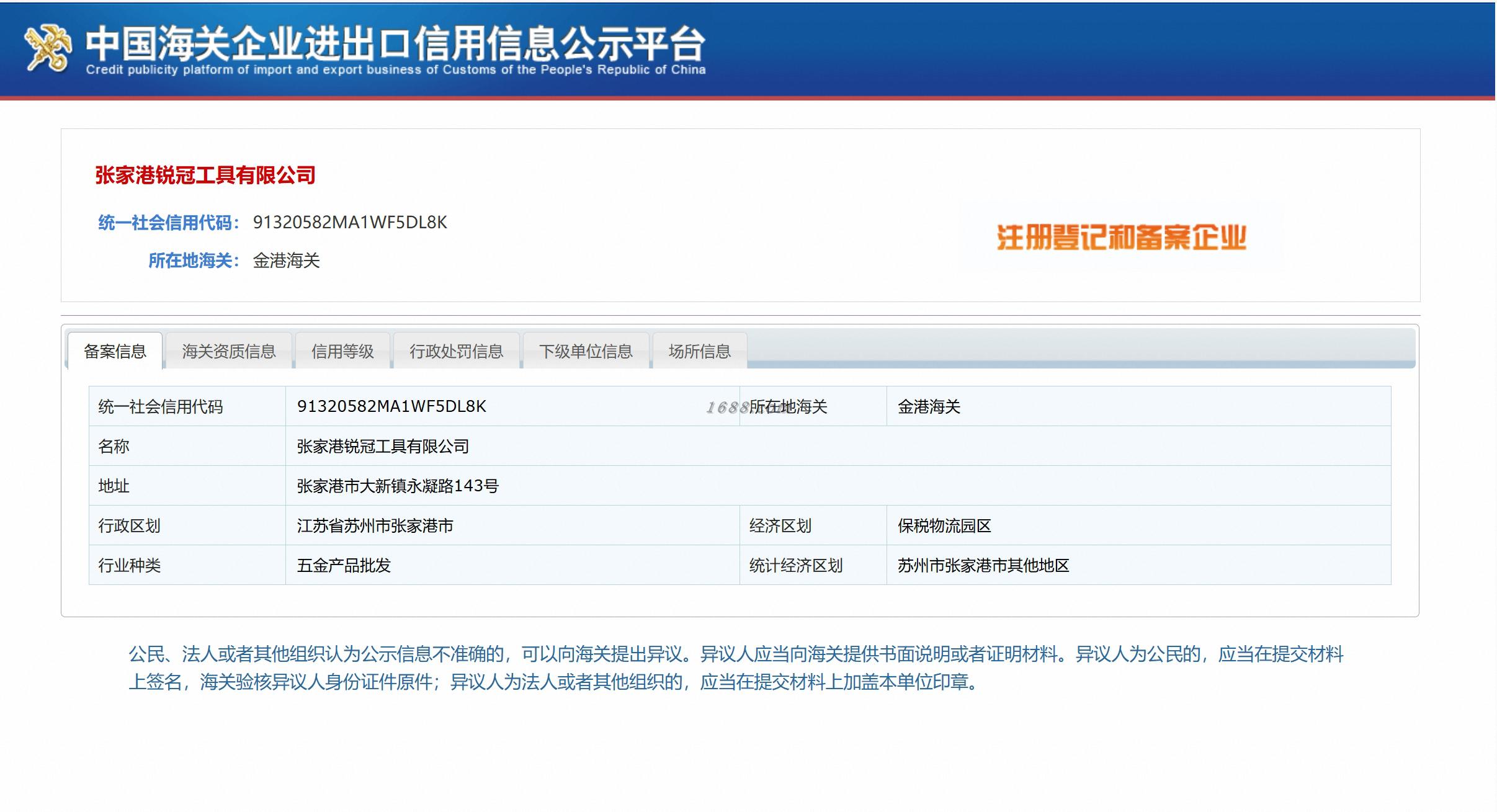The height and width of the screenshot is (812, 1497).
Task: Click the China Customs emblem logo
Action: (48, 48)
